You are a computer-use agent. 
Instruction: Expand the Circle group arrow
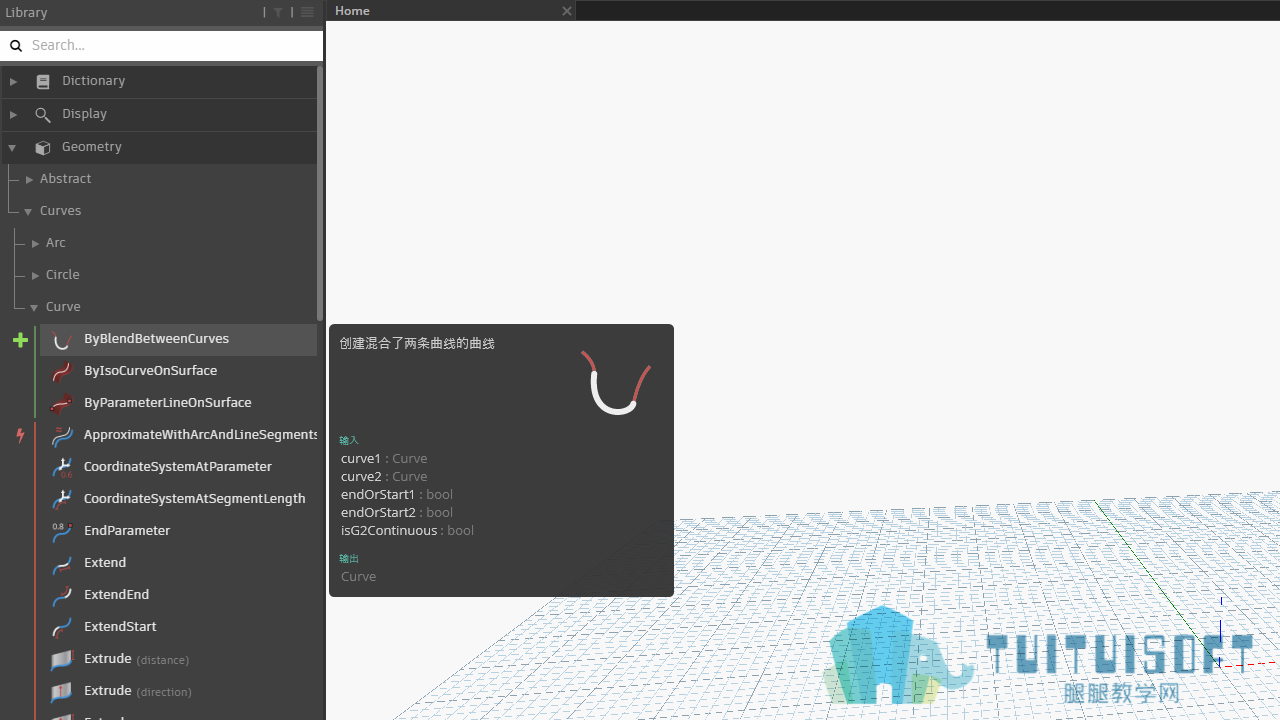click(35, 275)
